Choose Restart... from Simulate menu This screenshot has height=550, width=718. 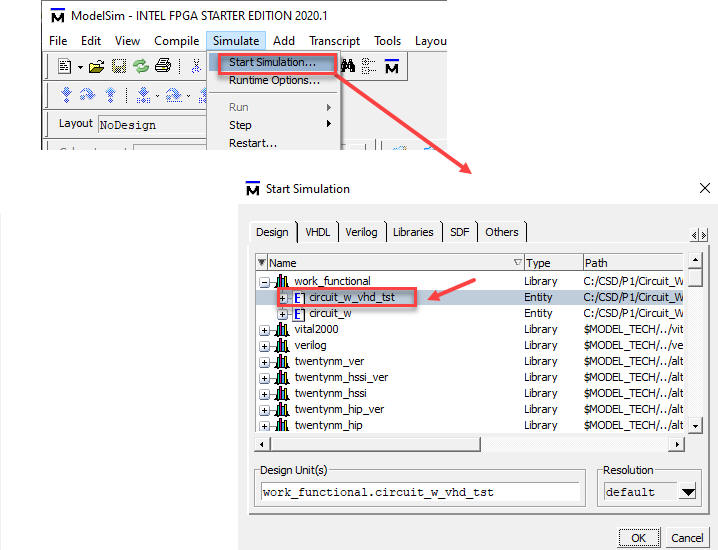tap(274, 143)
